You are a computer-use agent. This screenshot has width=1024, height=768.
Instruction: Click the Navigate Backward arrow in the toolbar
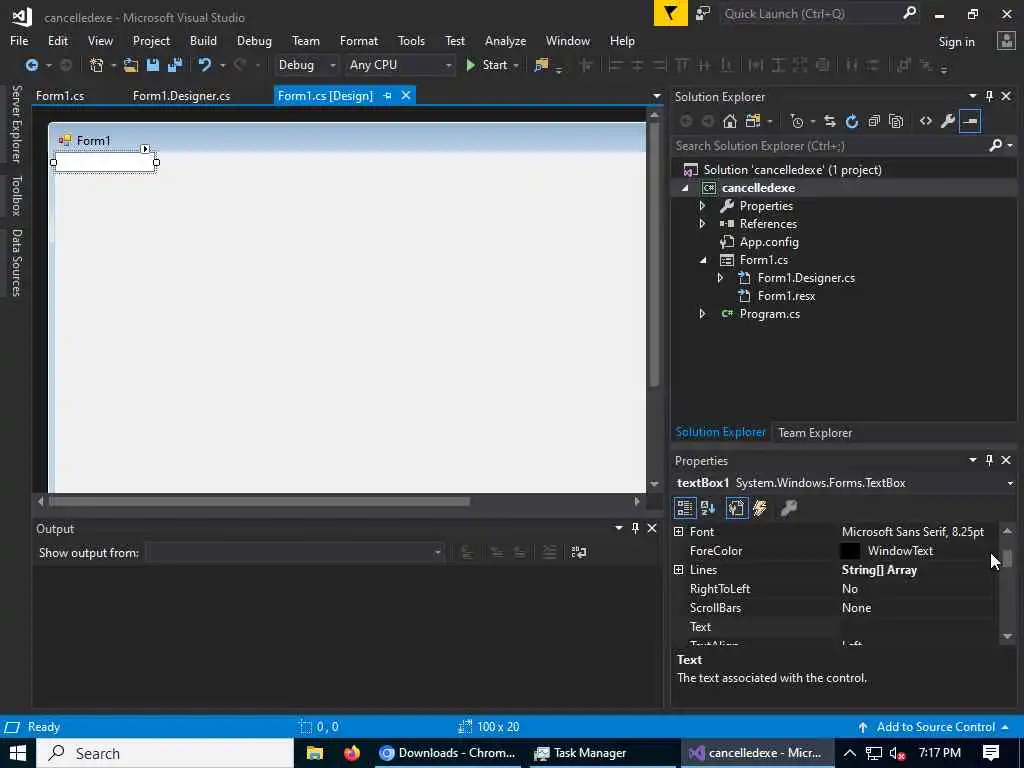tap(31, 65)
